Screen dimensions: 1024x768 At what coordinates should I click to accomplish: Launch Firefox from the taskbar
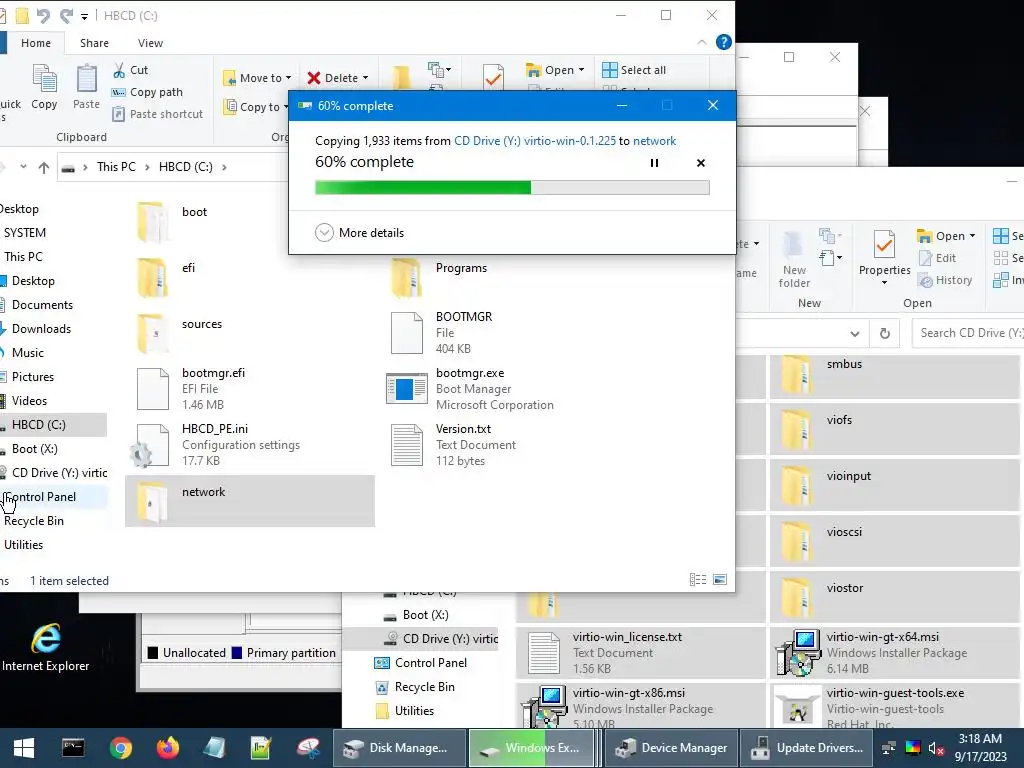(168, 748)
